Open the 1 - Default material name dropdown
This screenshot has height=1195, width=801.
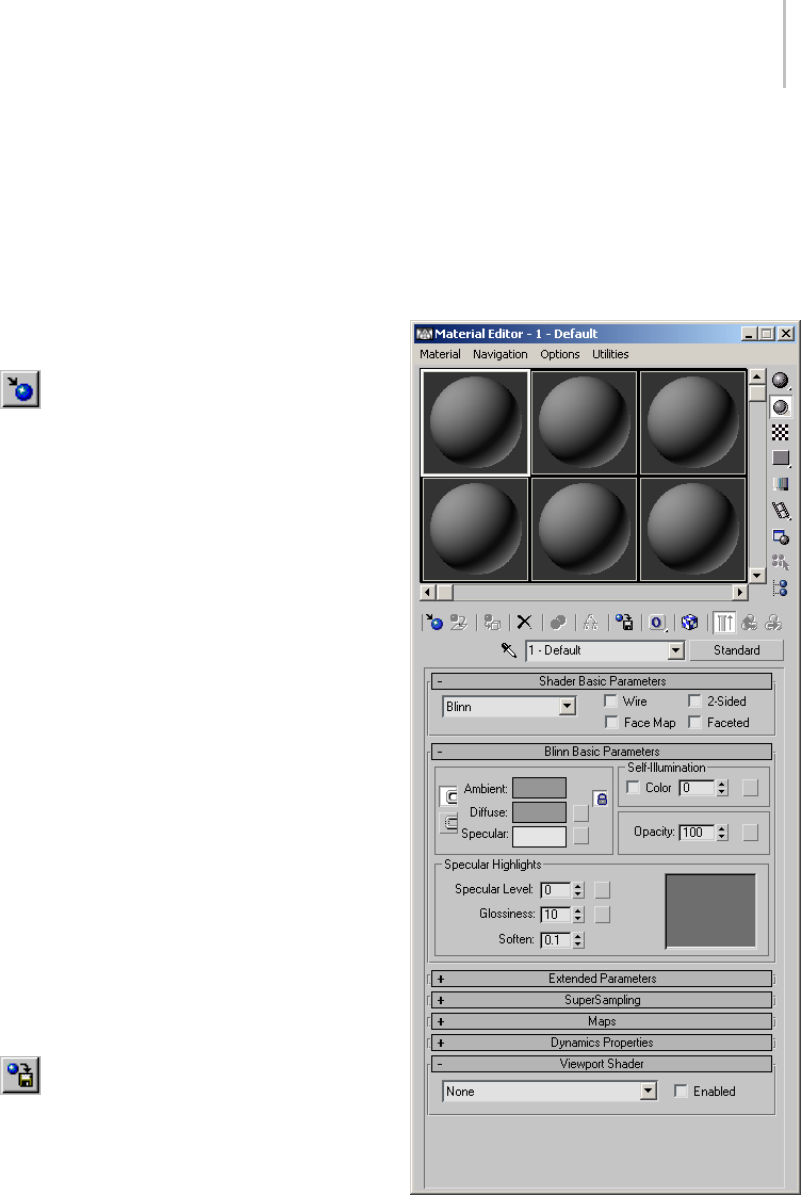point(675,651)
